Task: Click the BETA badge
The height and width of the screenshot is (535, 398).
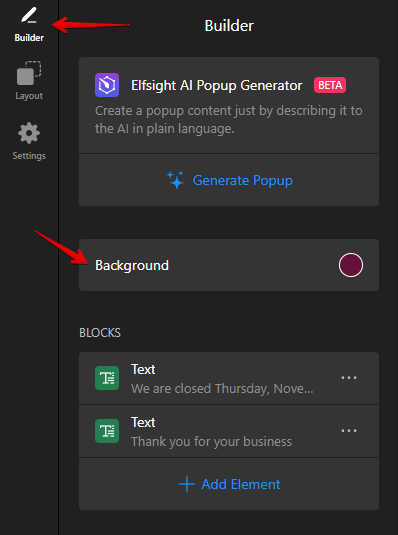Action: click(x=330, y=85)
